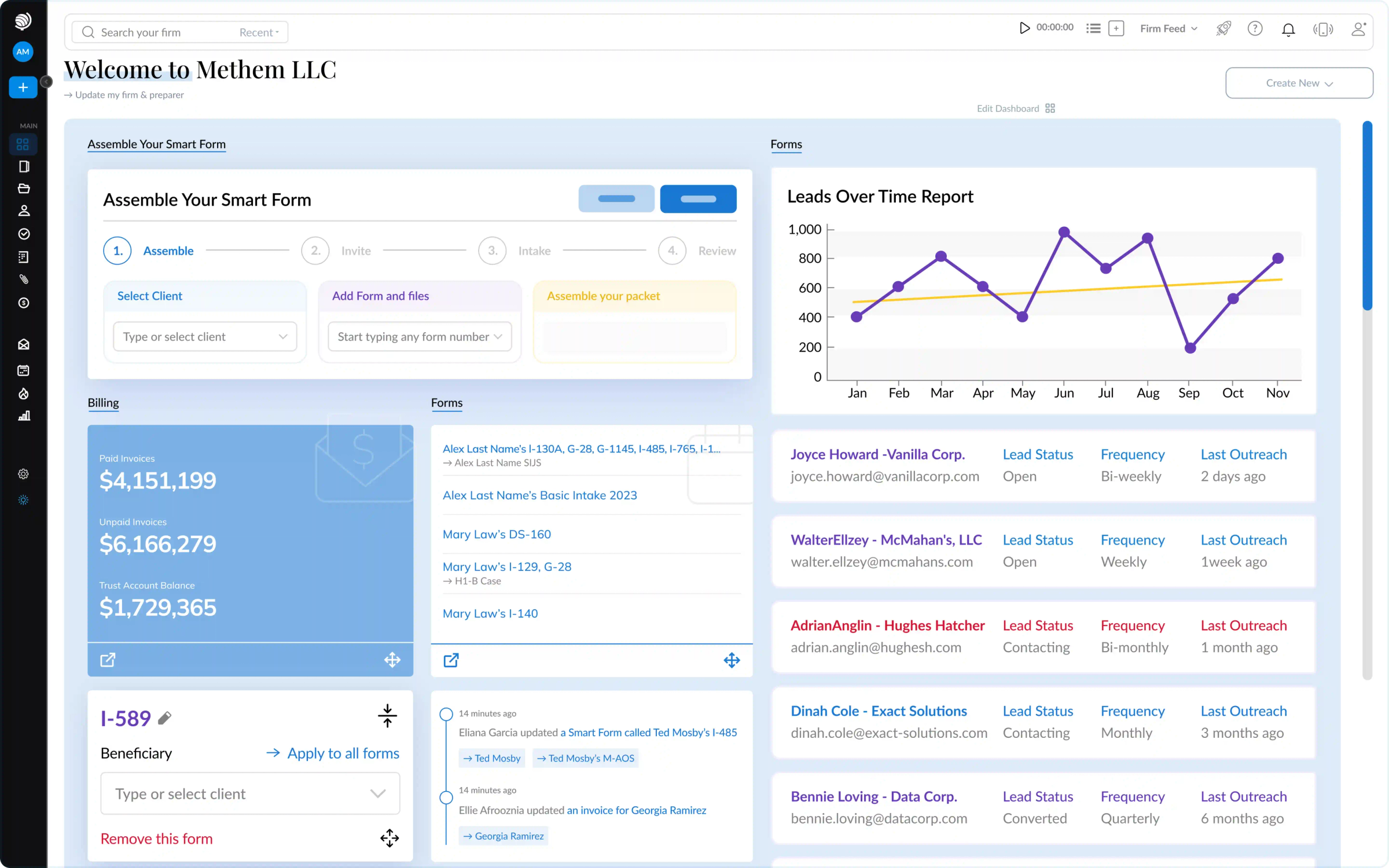Select the Review step in Smart Form

coord(717,251)
